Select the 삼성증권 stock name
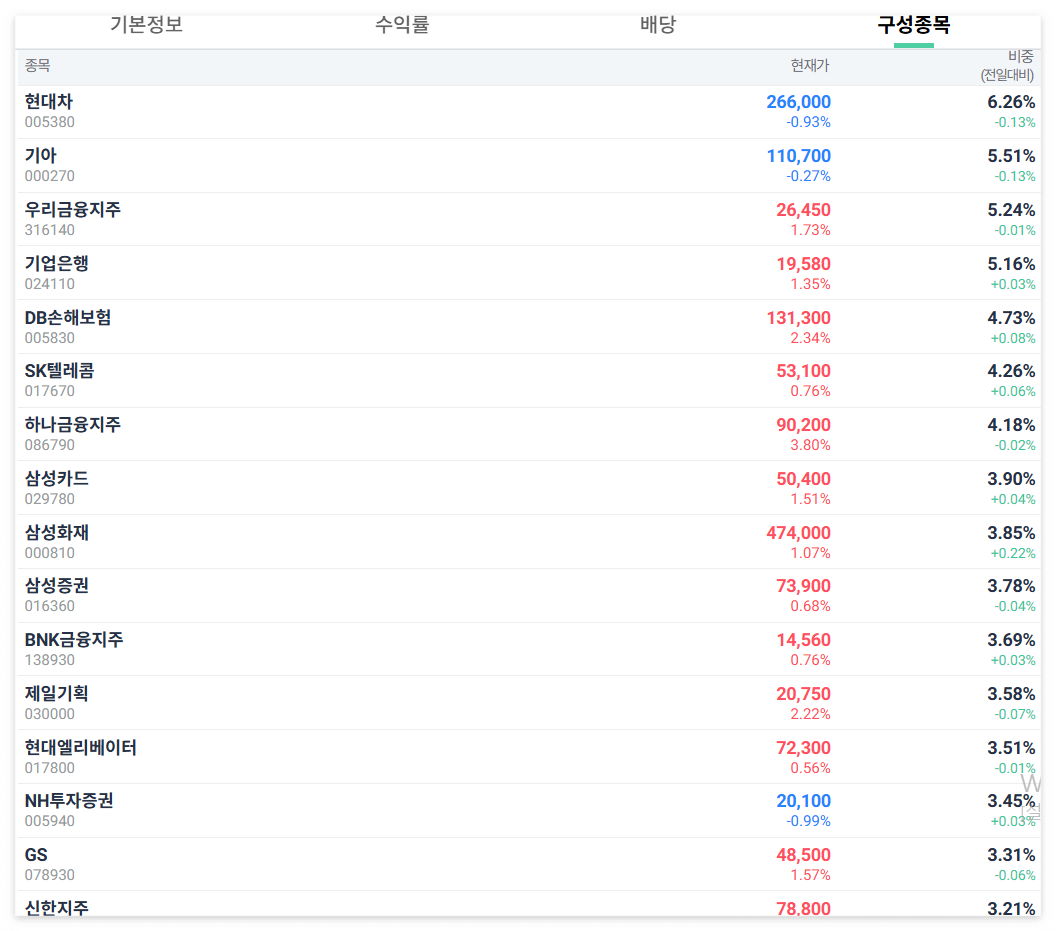Screen dimensions: 1056x931 (x=57, y=585)
